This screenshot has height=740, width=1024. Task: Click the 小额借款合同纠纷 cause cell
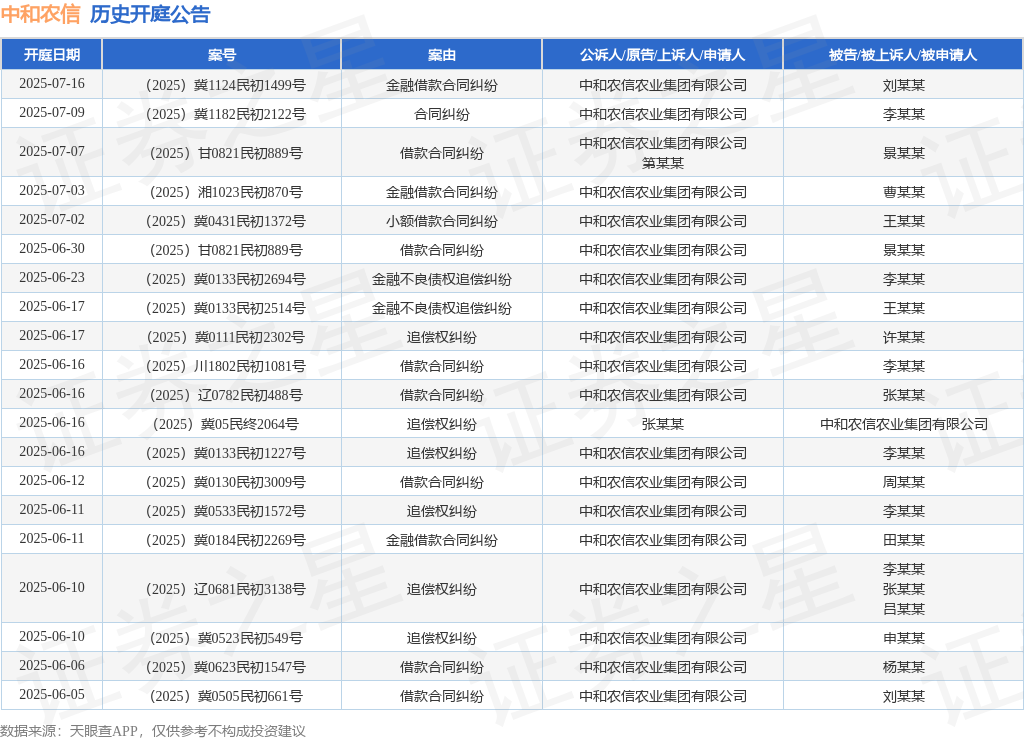pos(441,221)
